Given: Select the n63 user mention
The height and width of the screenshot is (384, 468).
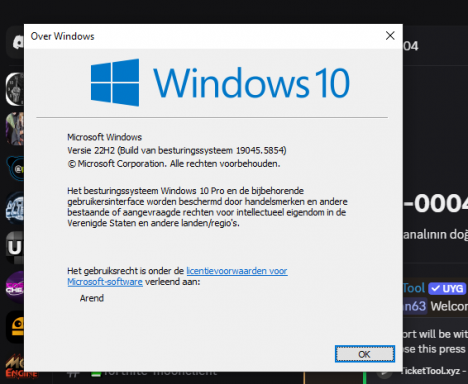Looking at the screenshot, I should click(x=415, y=306).
